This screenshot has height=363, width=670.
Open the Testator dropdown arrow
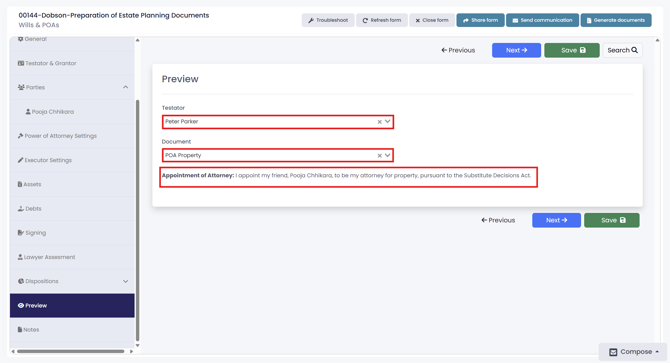(388, 122)
